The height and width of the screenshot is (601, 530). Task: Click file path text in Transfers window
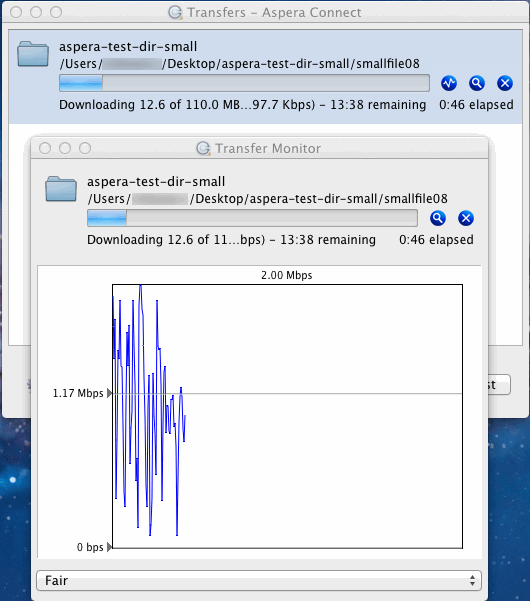[239, 64]
